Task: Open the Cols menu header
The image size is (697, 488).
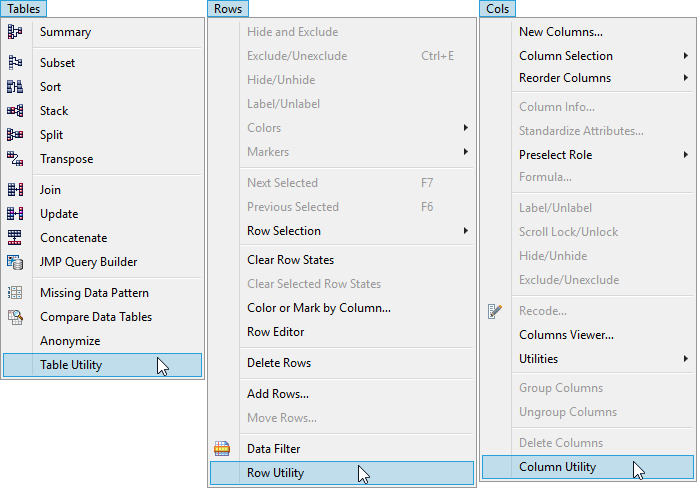Action: [497, 8]
